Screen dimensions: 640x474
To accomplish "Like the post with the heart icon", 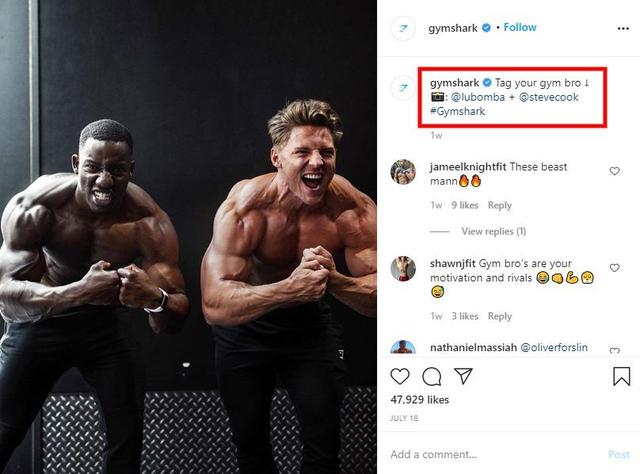I will [x=400, y=377].
